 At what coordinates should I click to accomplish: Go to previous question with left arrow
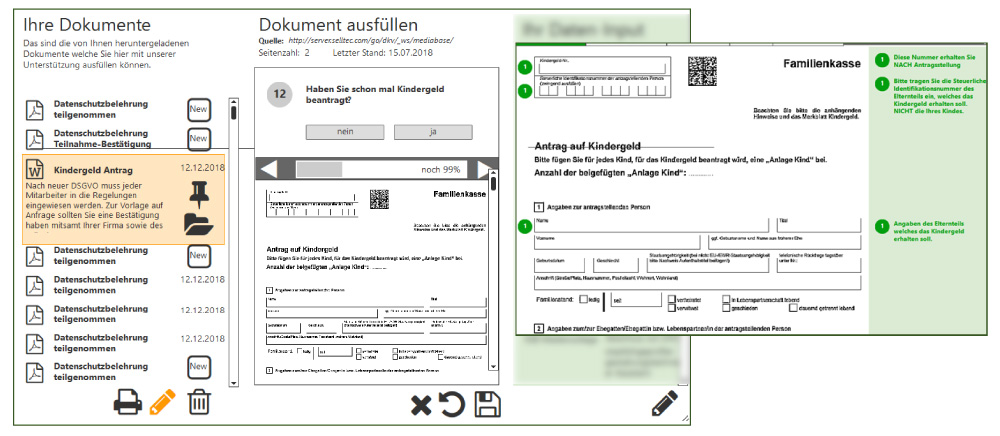268,169
